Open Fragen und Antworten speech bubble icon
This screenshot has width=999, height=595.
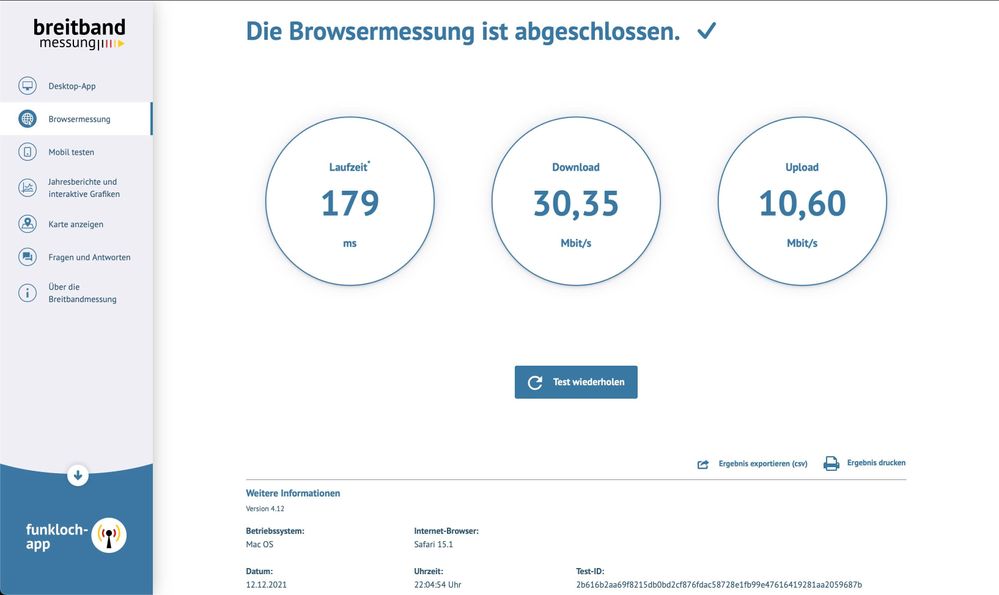tap(27, 257)
